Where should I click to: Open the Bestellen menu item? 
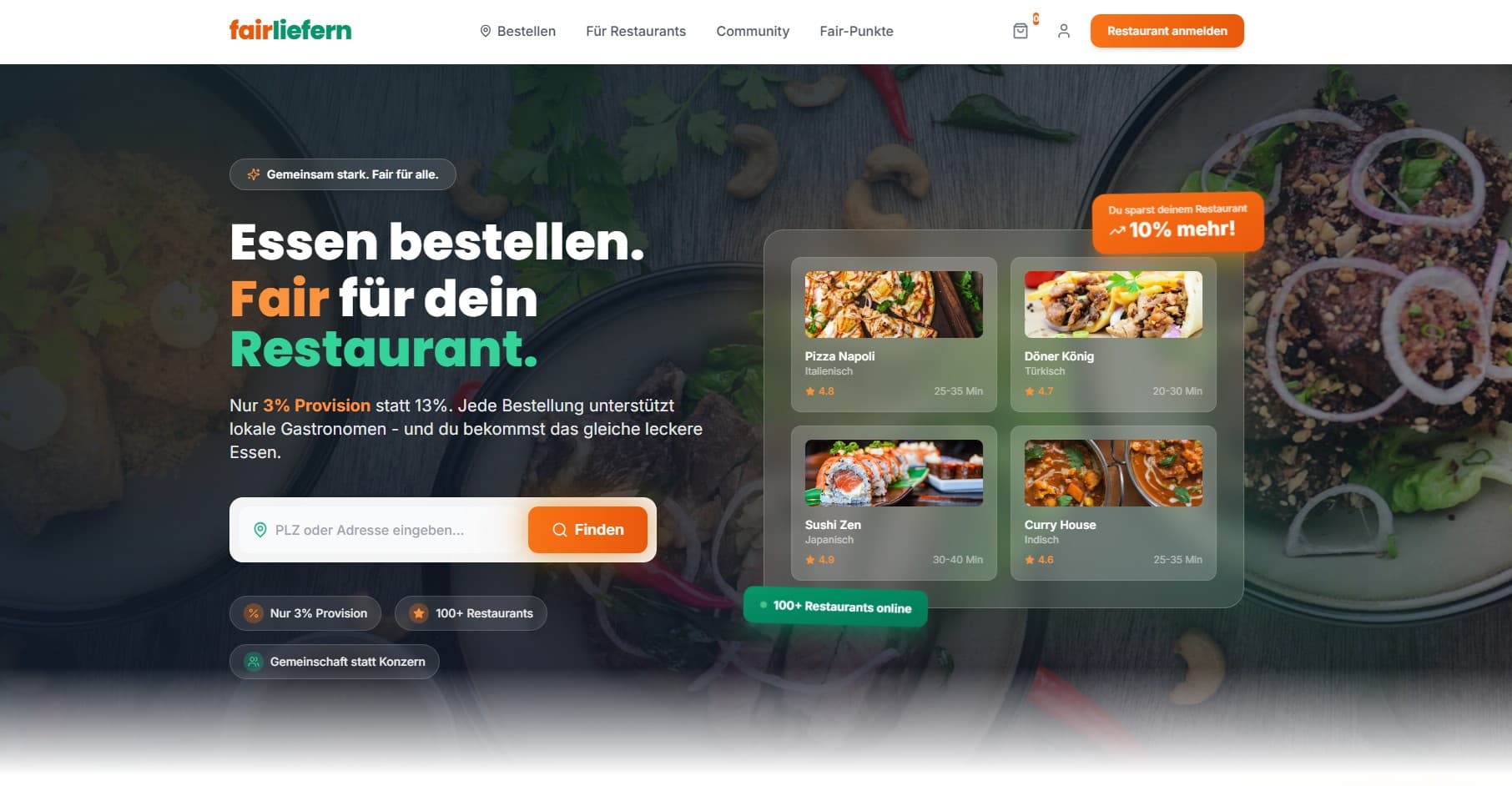tap(517, 31)
